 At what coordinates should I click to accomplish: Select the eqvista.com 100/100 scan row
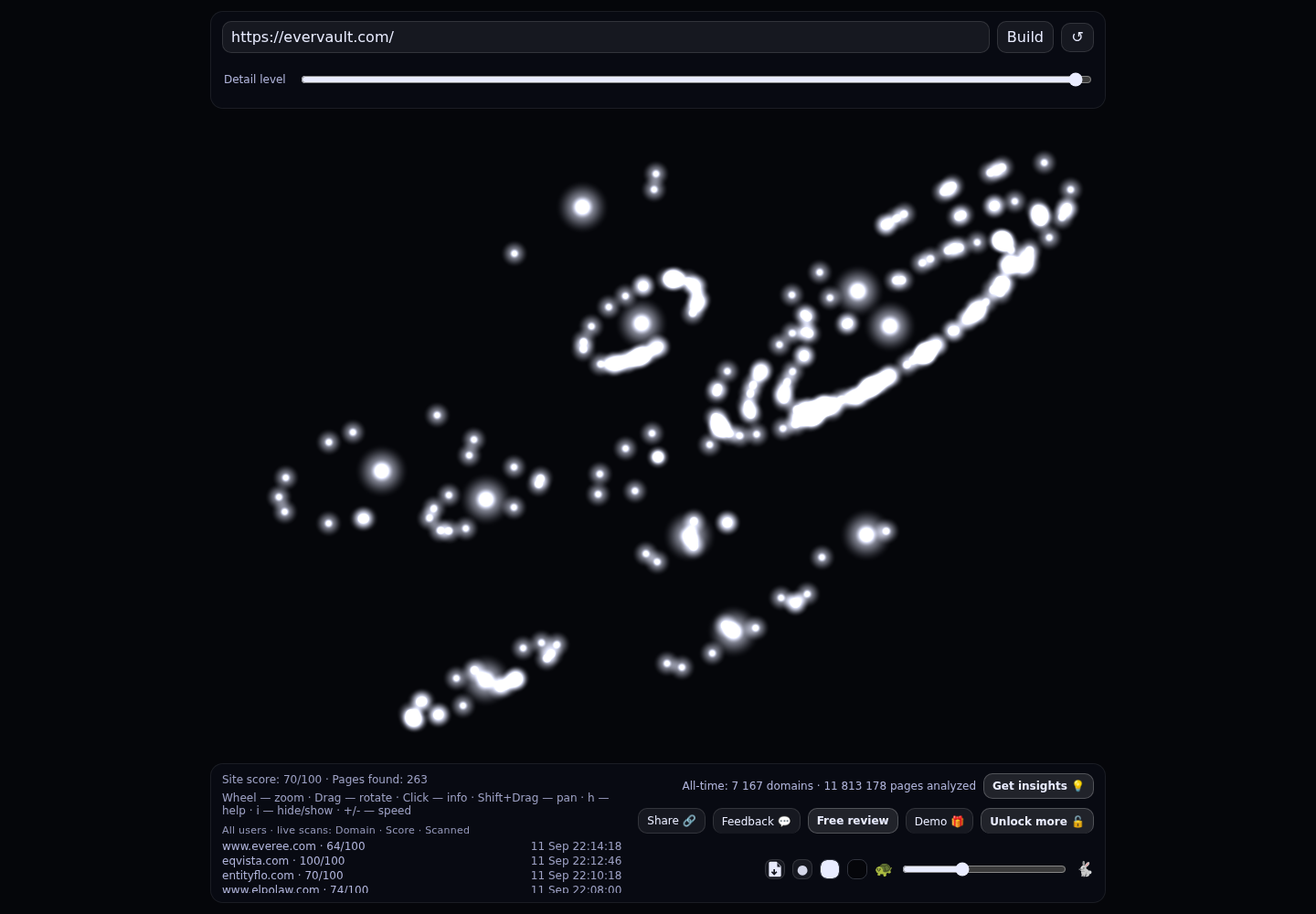coord(421,861)
